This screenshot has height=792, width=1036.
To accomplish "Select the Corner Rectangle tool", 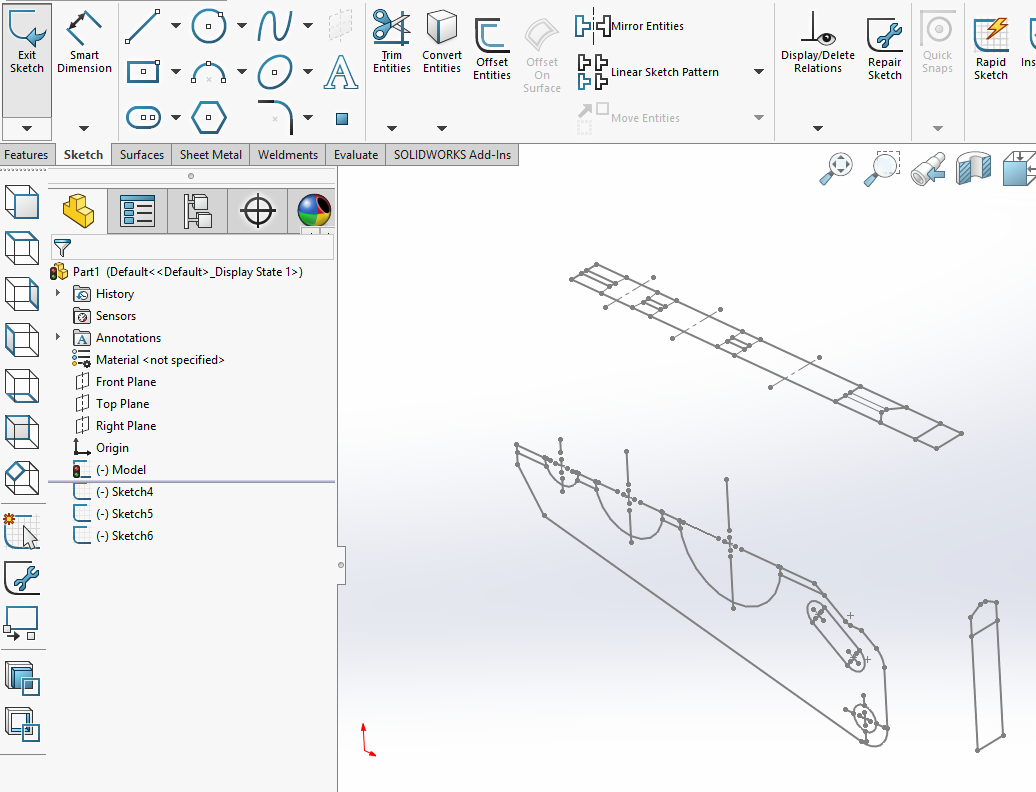I will coord(143,71).
